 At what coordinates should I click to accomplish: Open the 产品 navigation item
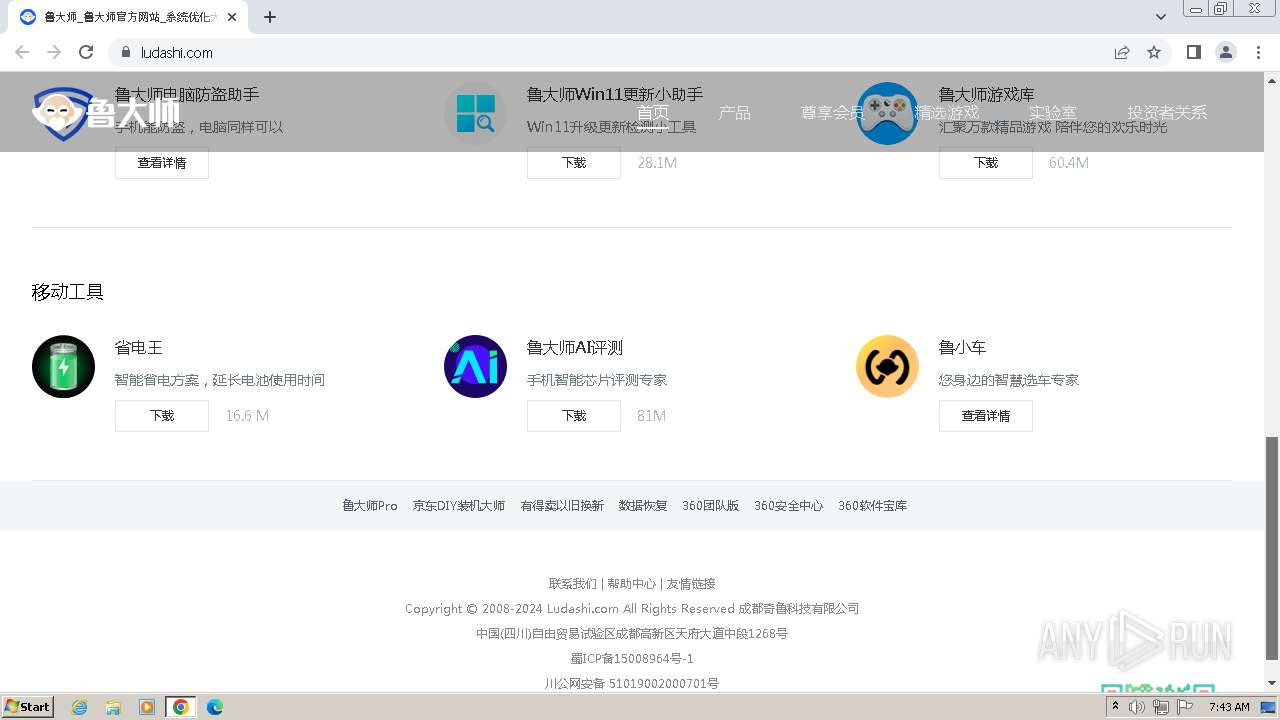(x=734, y=113)
